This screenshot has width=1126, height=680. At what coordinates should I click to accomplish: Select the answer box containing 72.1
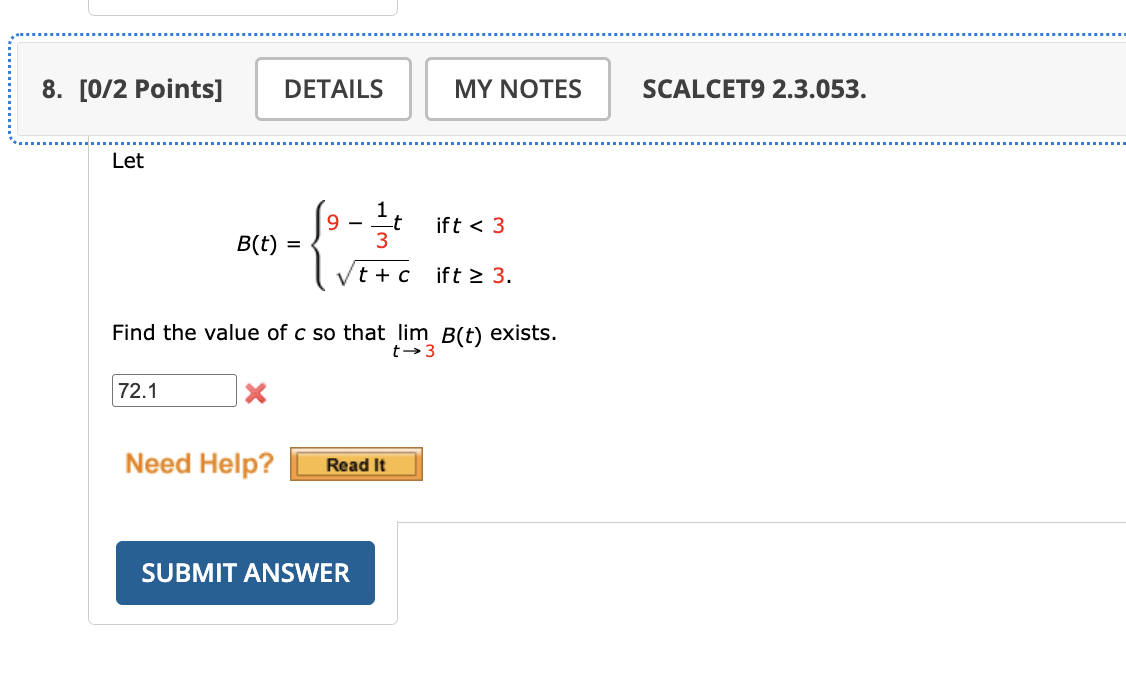point(173,390)
